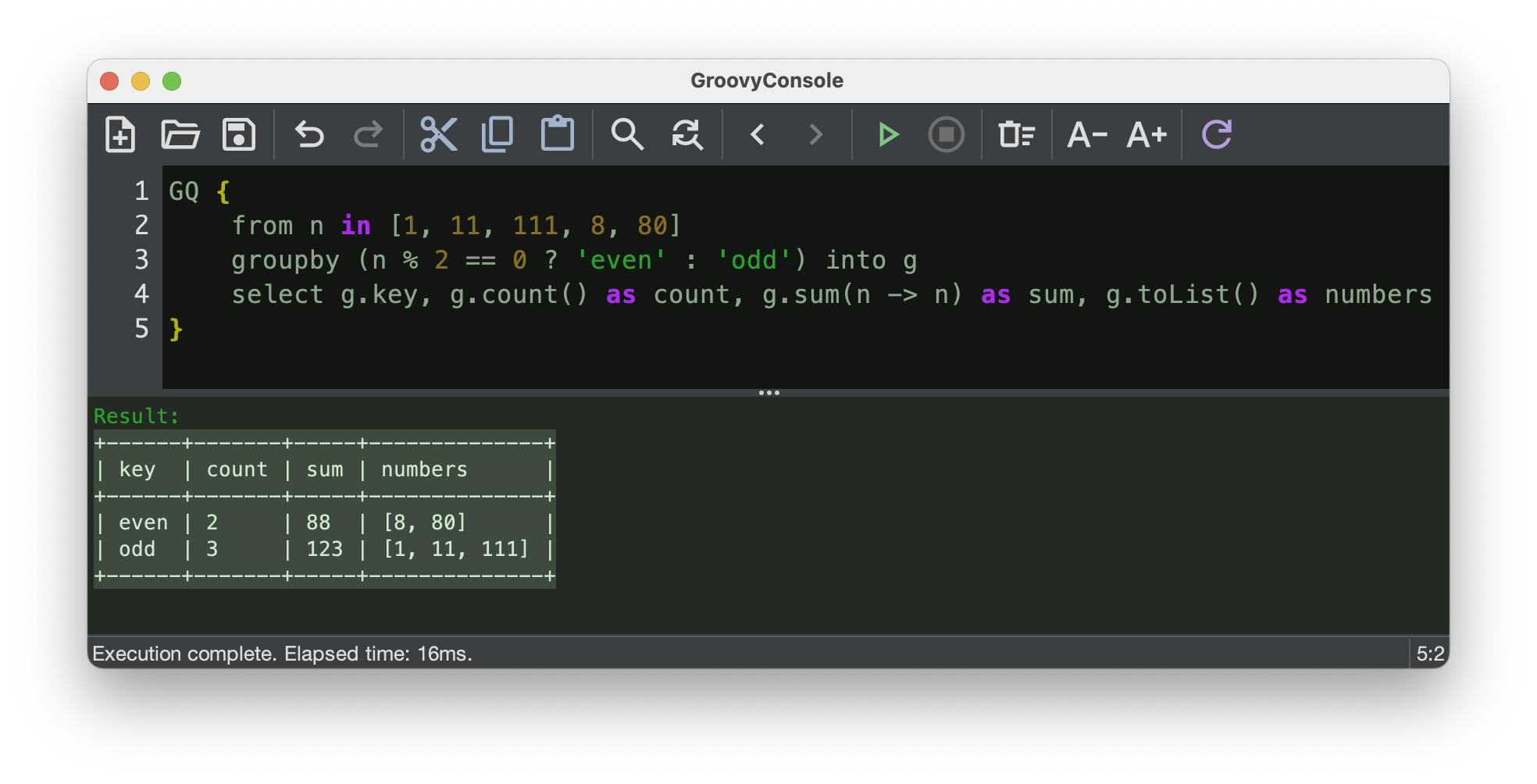The height and width of the screenshot is (784, 1537).
Task: Click the purple 'in' keyword
Action: coord(356,226)
